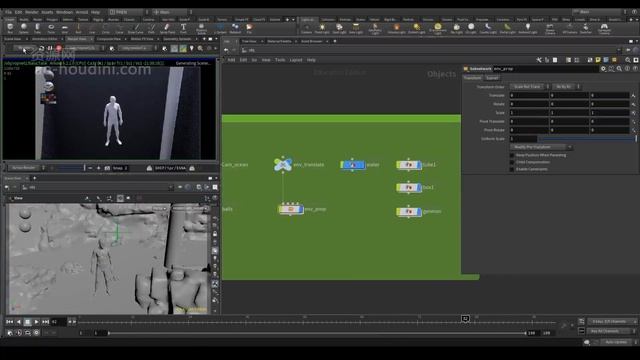The width and height of the screenshot is (640, 360).
Task: Click the env_prop subnetwork node
Action: click(291, 209)
